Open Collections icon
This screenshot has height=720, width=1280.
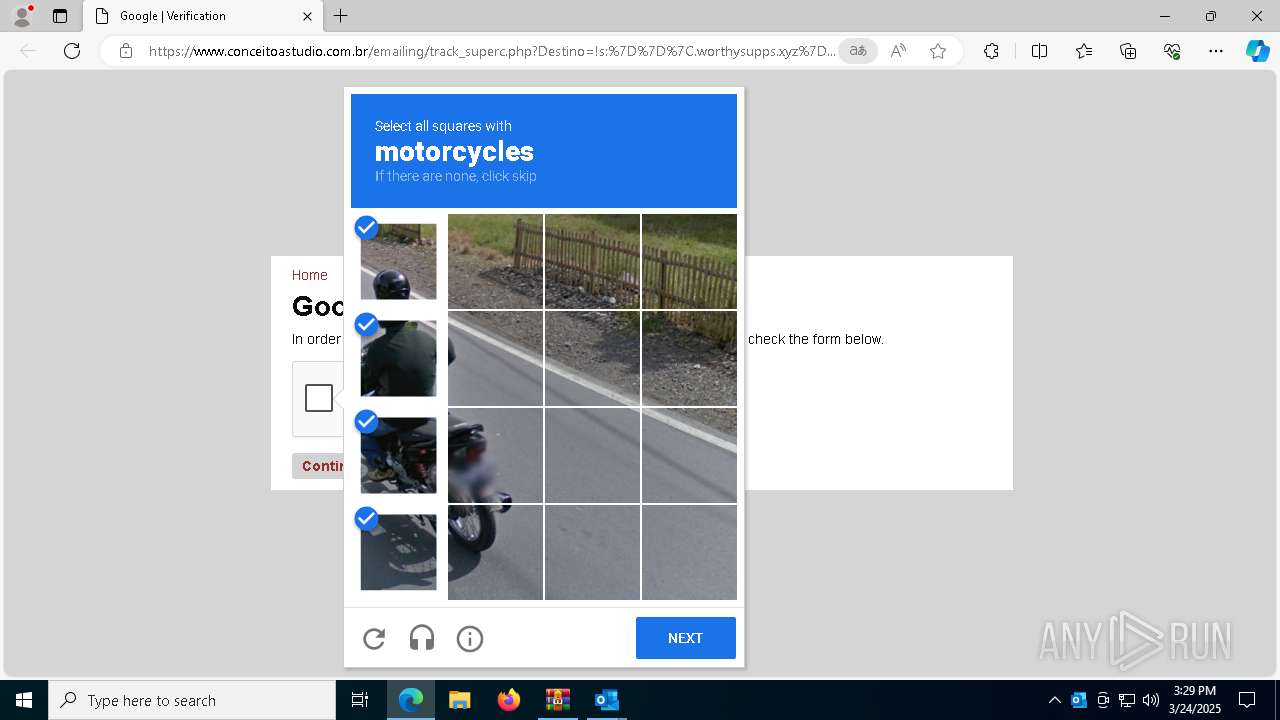[1128, 51]
